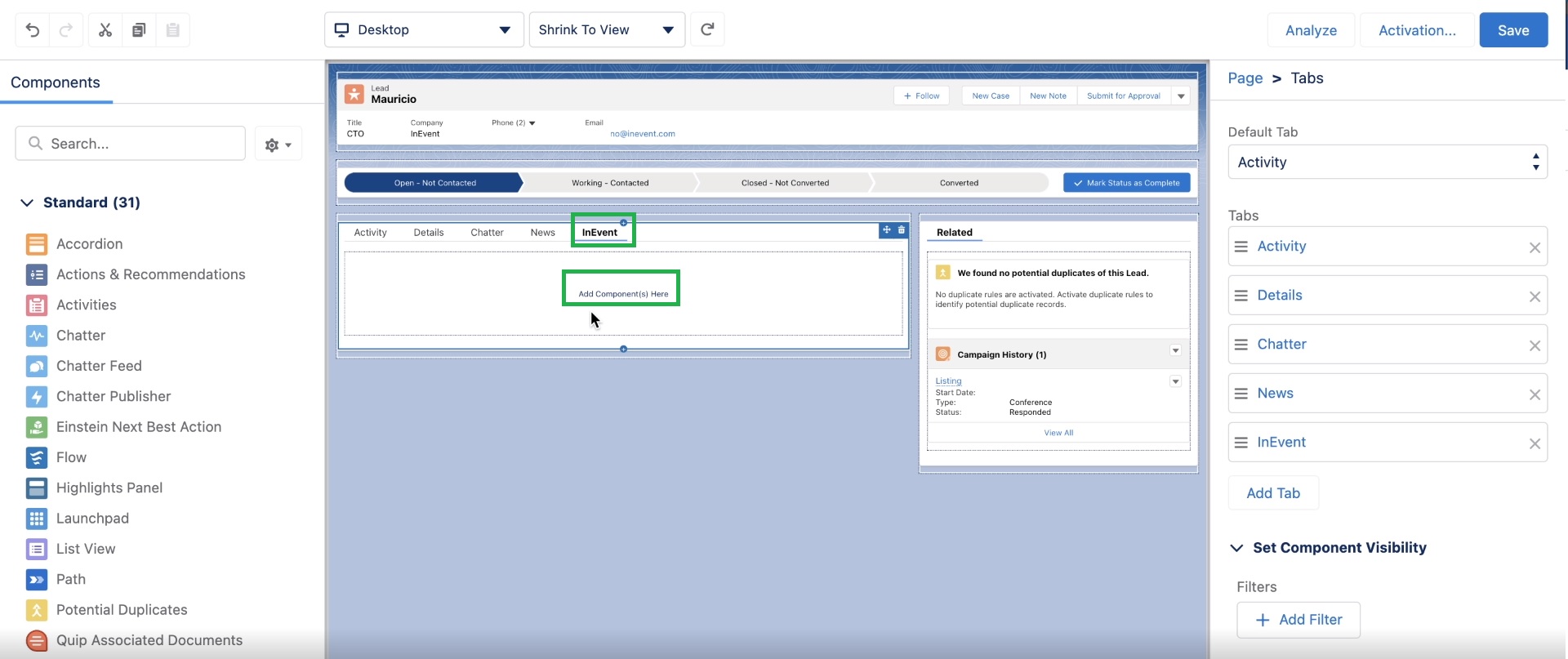The height and width of the screenshot is (659, 1568).
Task: Click the Page breadcrumb link
Action: pyautogui.click(x=1245, y=78)
